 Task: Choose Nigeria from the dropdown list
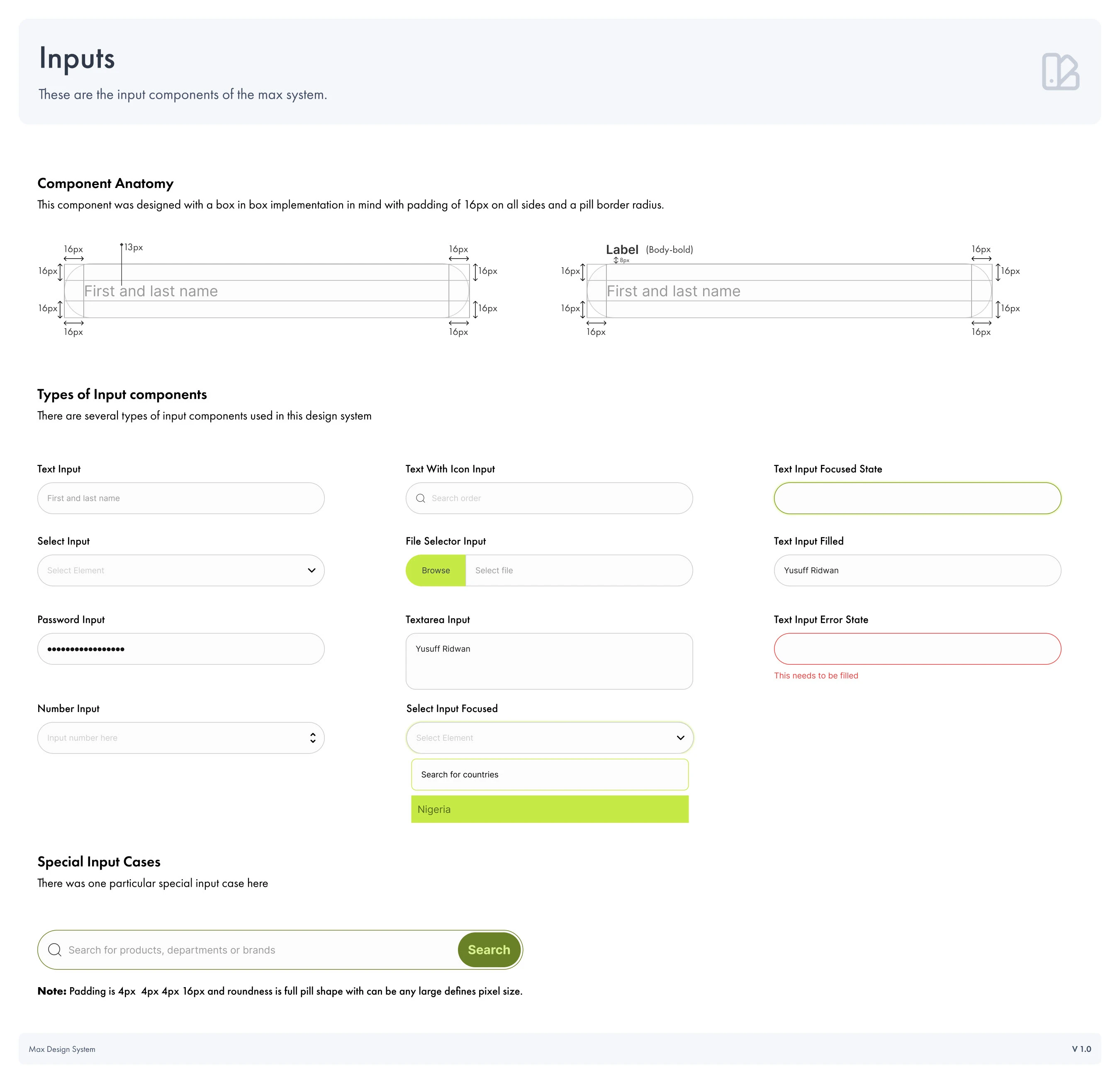point(549,809)
